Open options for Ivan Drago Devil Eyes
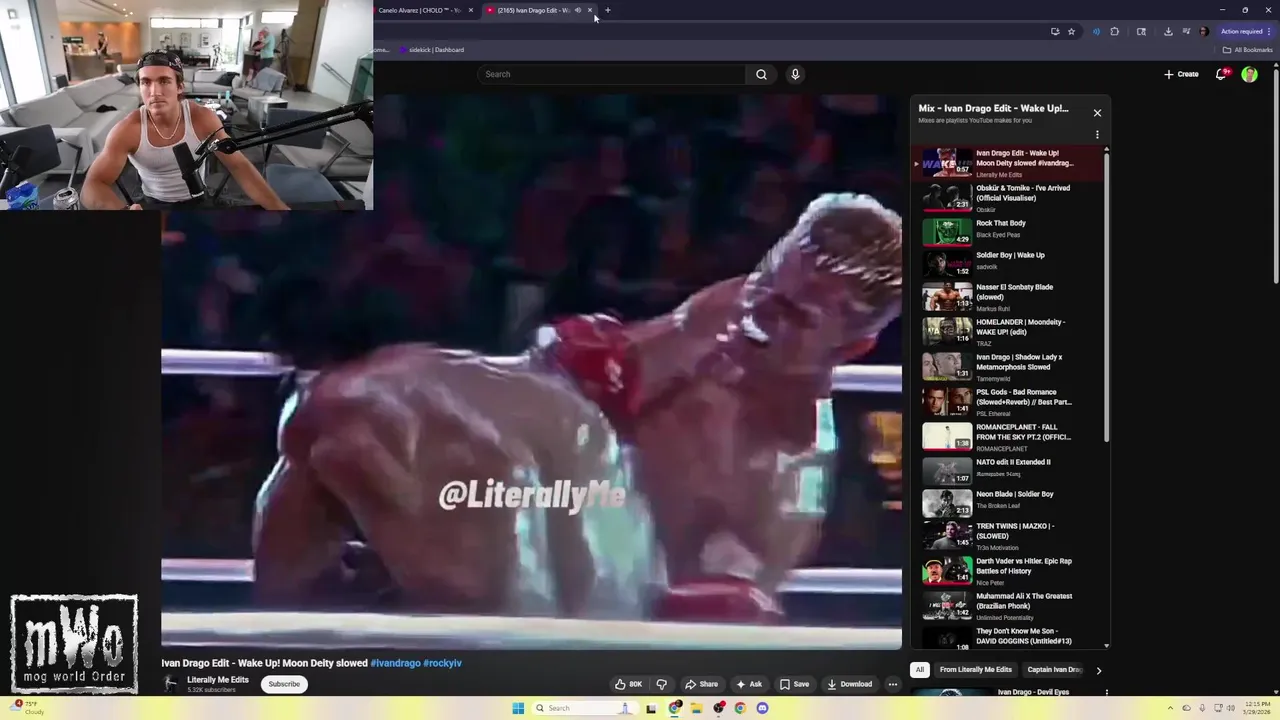Screen dimensions: 1280x720 tap(1106, 692)
